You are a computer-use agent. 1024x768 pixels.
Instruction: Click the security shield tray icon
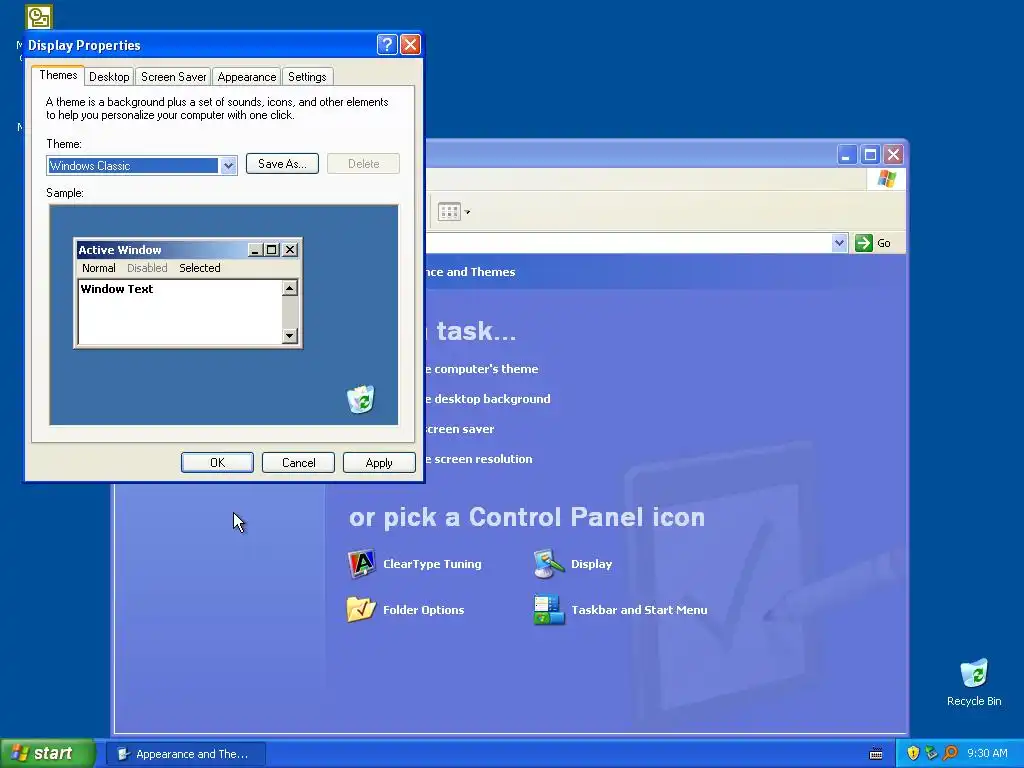[913, 753]
